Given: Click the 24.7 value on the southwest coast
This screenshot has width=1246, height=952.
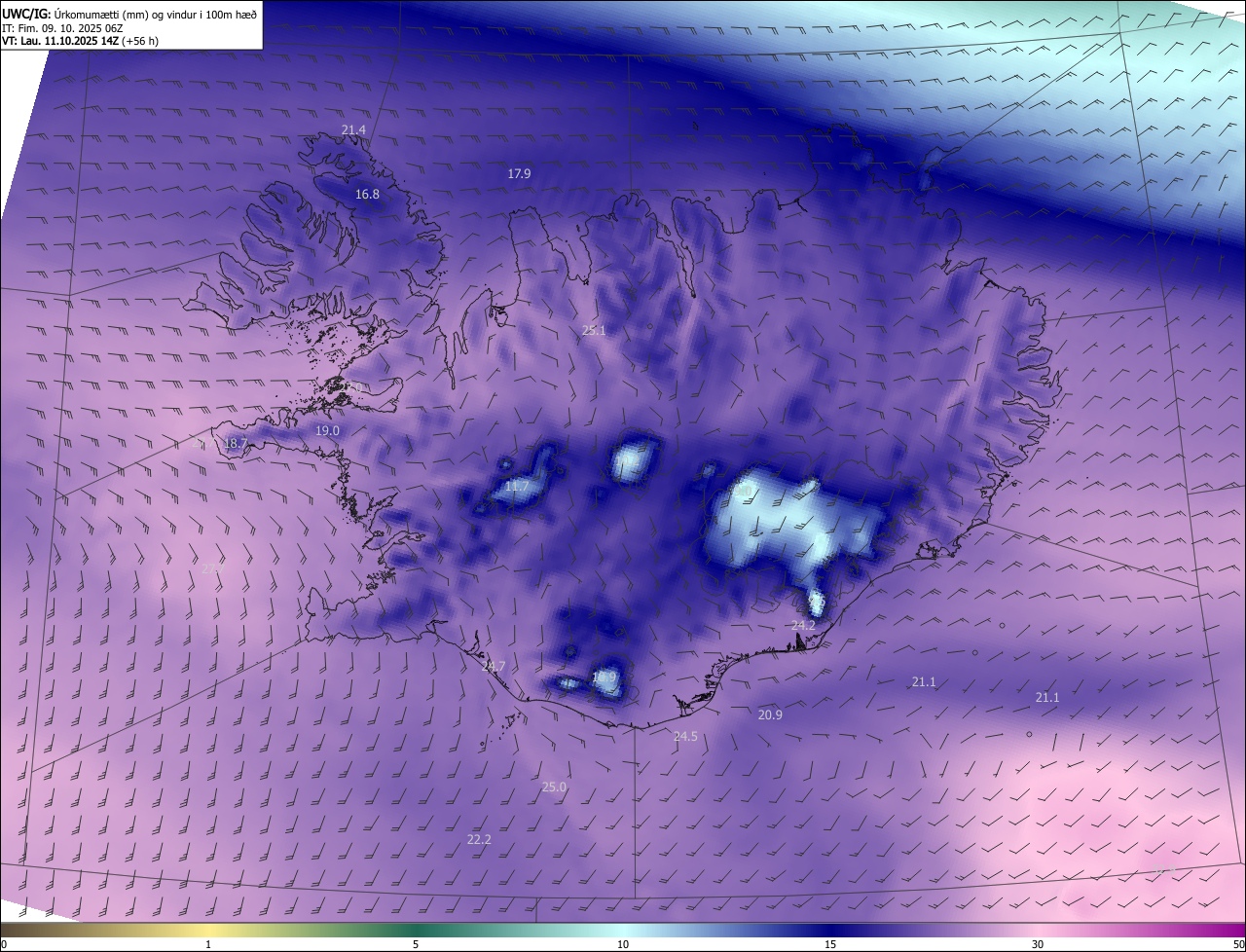Looking at the screenshot, I should click(x=494, y=667).
